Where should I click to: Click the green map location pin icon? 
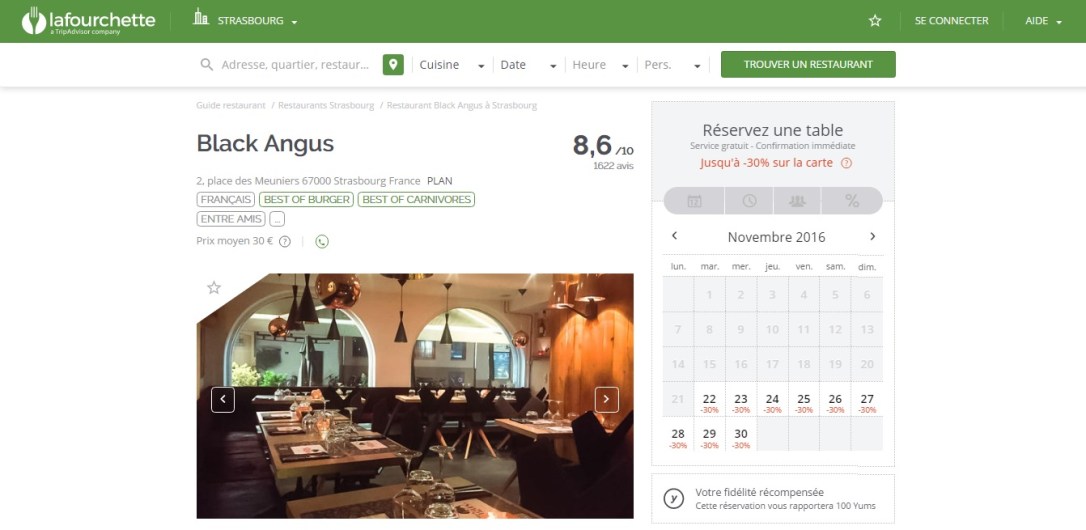tap(393, 64)
